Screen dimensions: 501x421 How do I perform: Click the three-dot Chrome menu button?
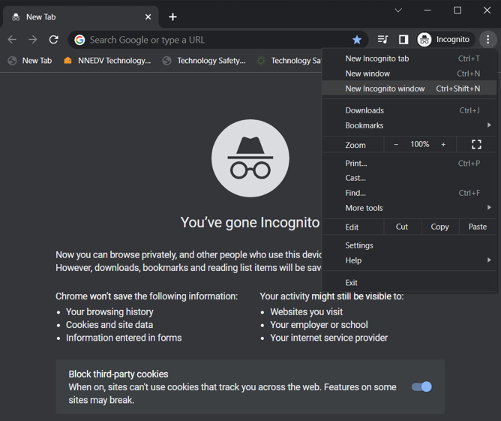(x=488, y=40)
